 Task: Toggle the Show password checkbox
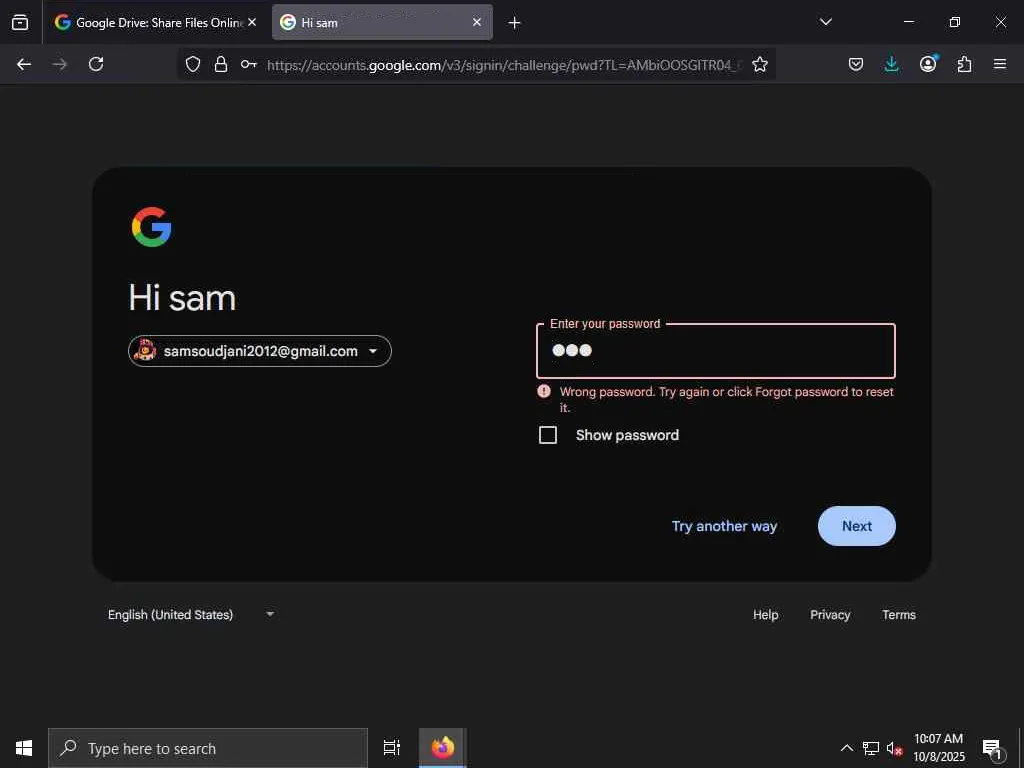(548, 435)
